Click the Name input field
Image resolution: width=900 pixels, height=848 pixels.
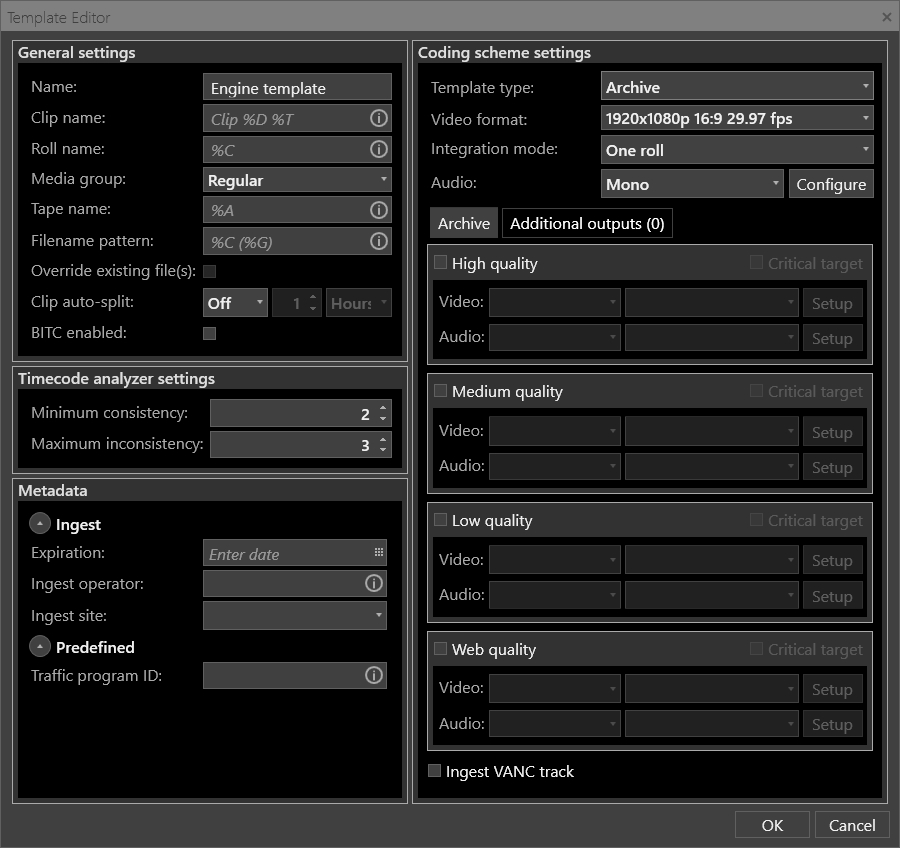(297, 87)
